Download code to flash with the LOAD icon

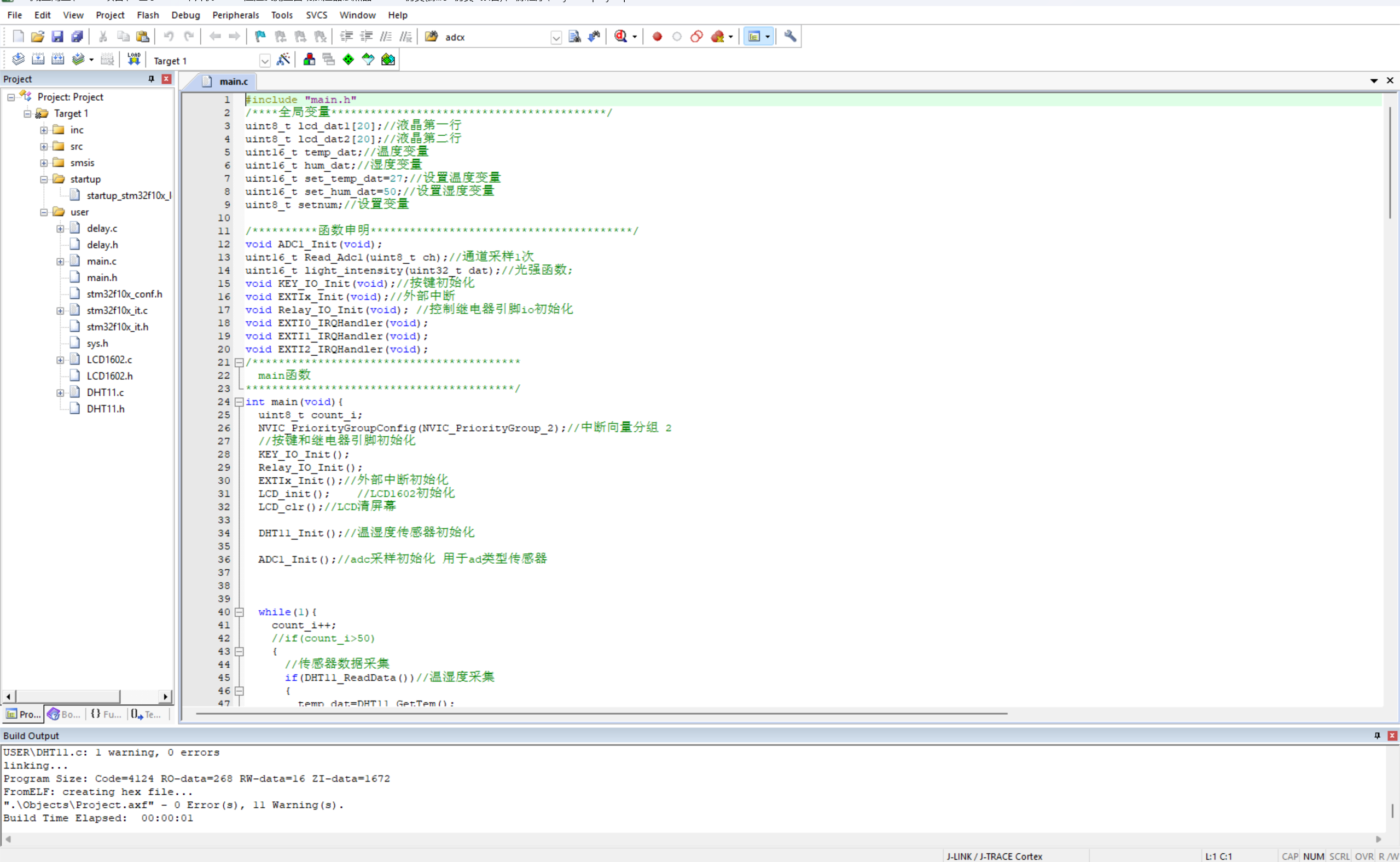pos(134,59)
